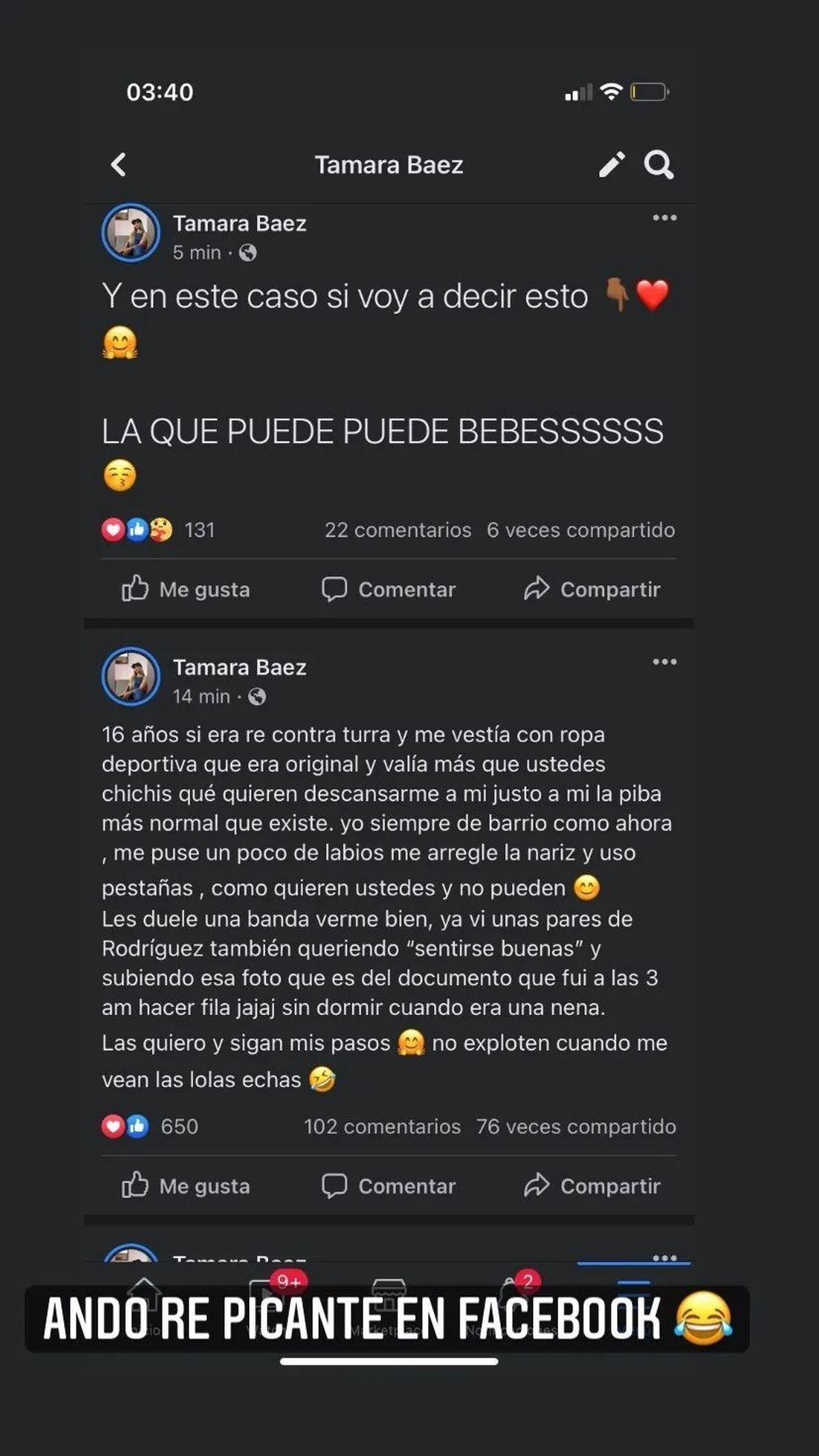Open three-dots menu on 5 min post
Viewport: 819px width, 1456px height.
click(x=664, y=218)
